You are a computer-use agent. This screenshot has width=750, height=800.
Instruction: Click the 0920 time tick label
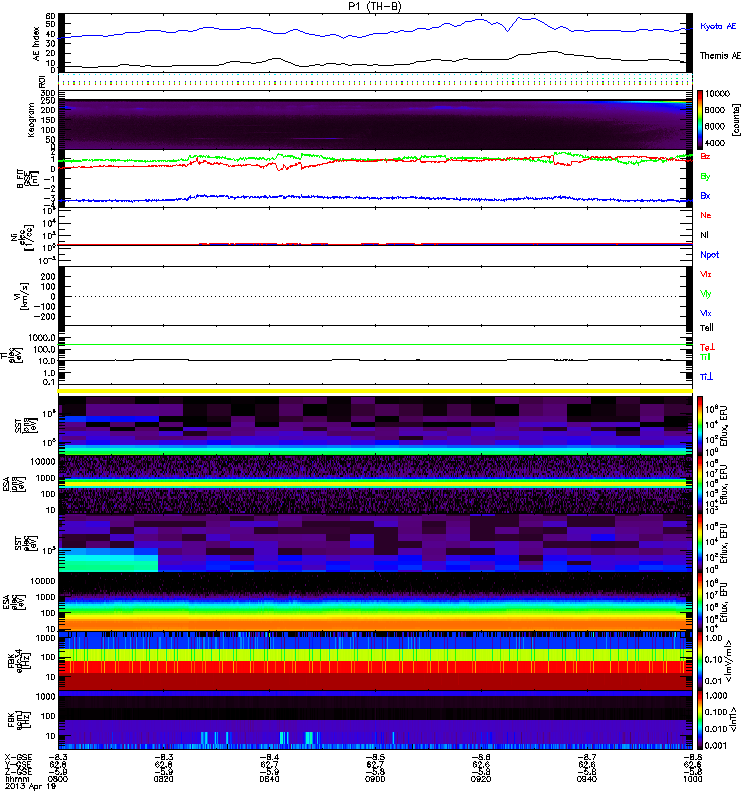click(481, 779)
